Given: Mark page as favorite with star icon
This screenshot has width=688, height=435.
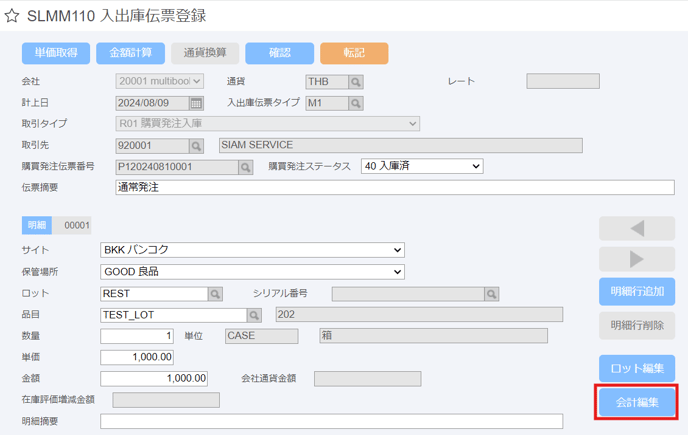Looking at the screenshot, I should tap(12, 16).
